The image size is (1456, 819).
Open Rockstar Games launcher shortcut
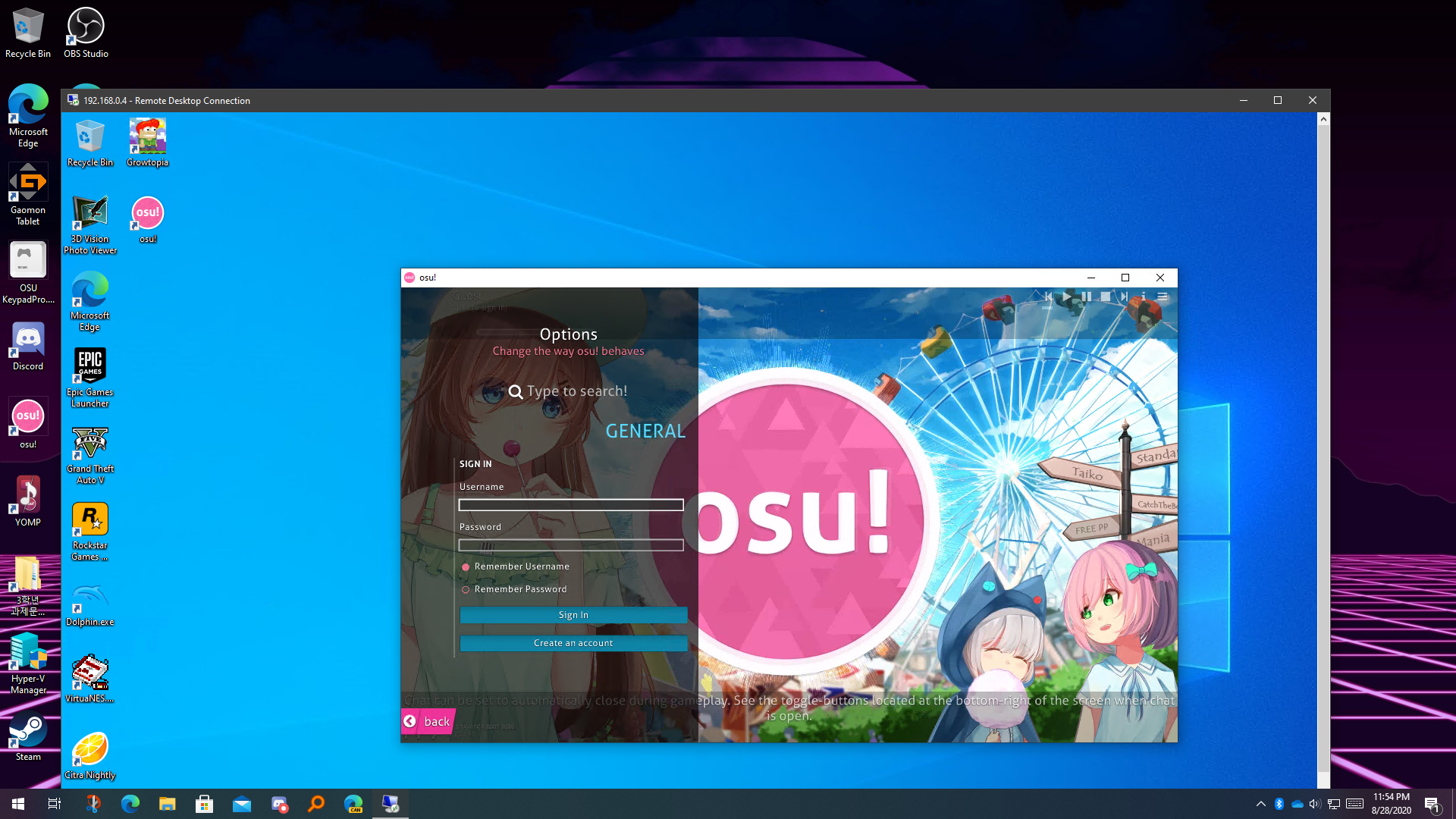click(x=90, y=532)
